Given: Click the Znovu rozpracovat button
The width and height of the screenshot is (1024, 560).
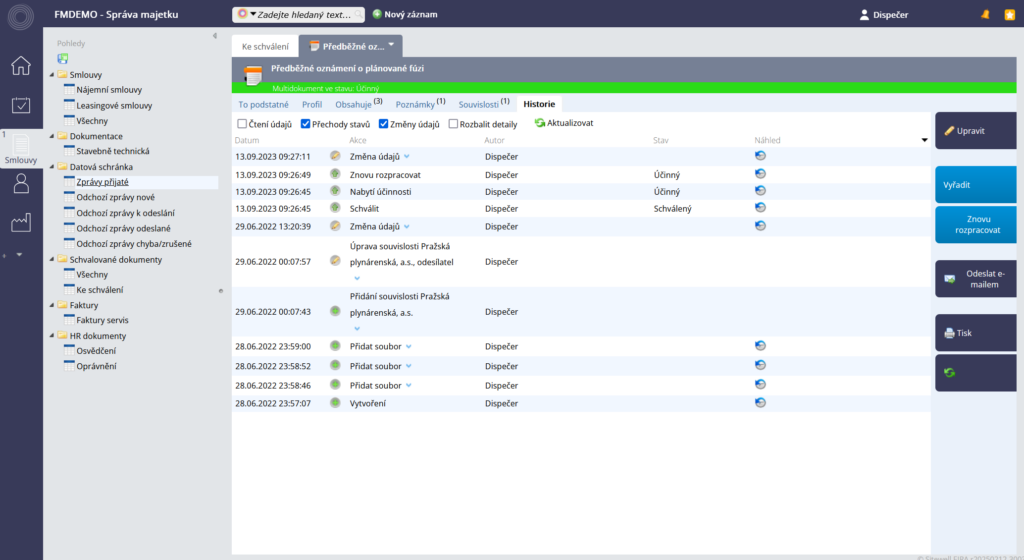Looking at the screenshot, I should point(976,225).
